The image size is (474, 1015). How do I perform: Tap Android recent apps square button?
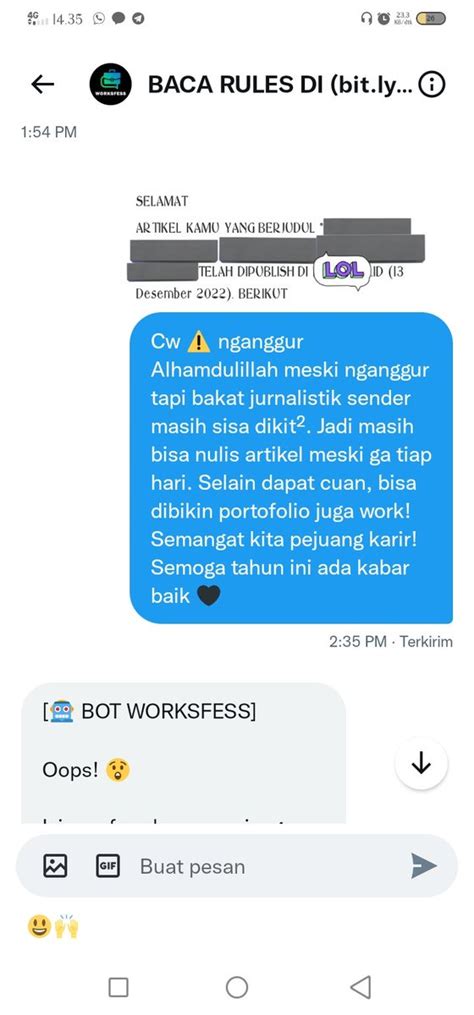(x=118, y=987)
